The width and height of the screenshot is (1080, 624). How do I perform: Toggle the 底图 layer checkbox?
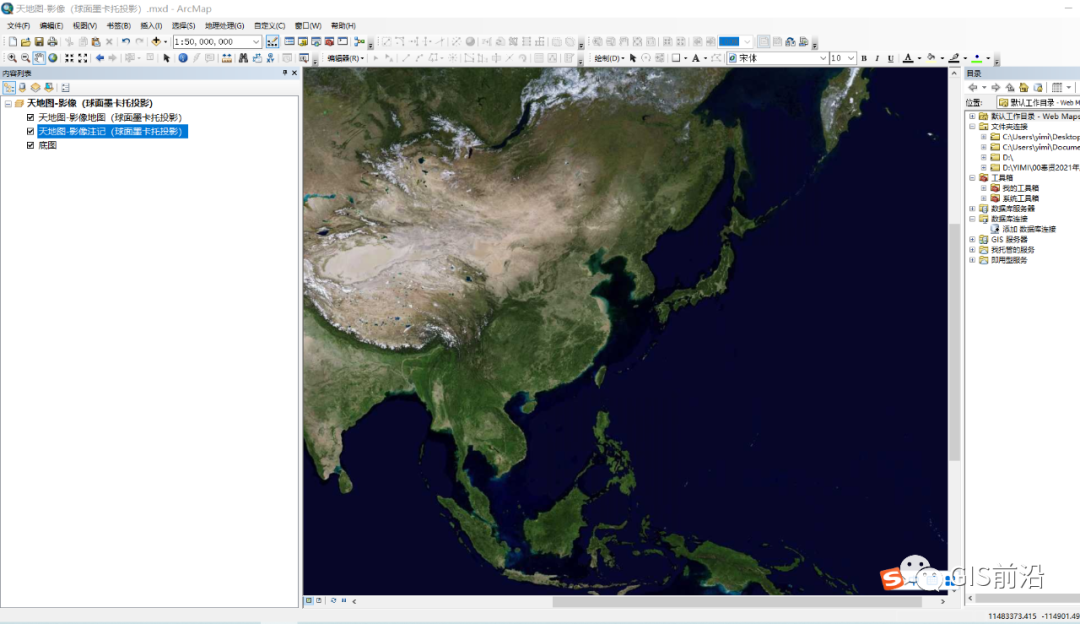click(x=30, y=145)
